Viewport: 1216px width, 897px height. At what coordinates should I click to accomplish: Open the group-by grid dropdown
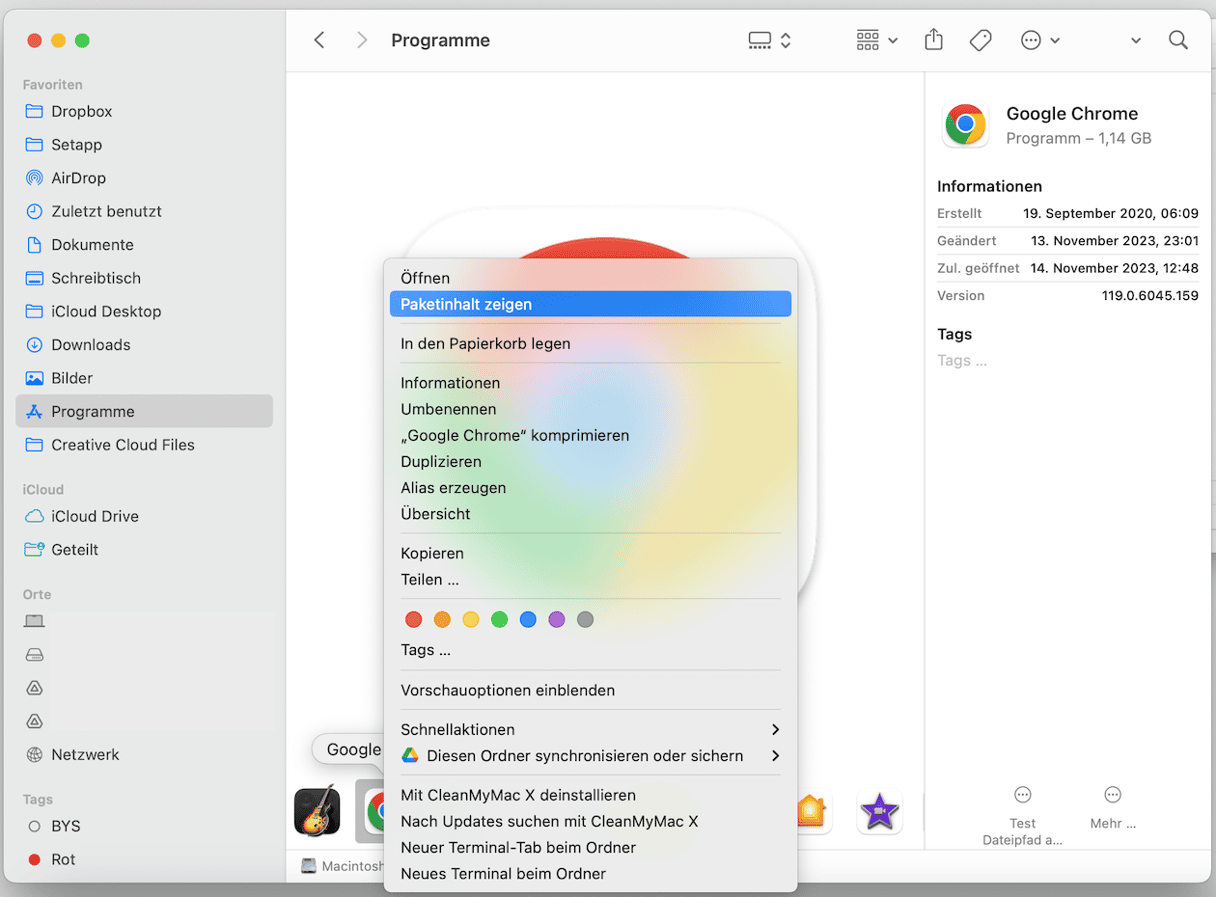(x=877, y=40)
